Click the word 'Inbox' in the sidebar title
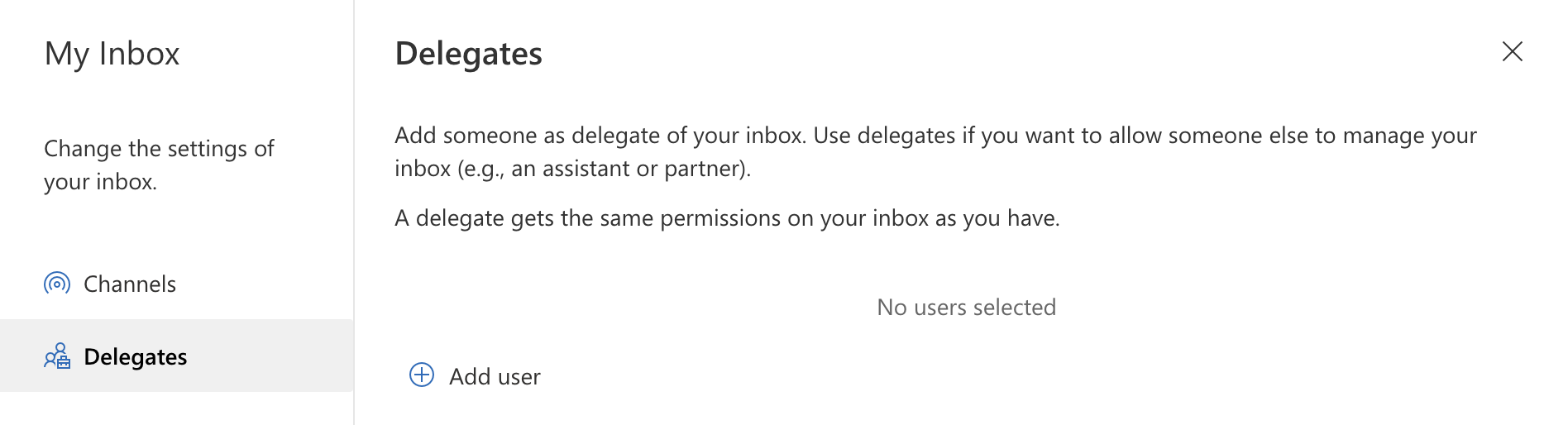Viewport: 1568px width, 425px height. (139, 54)
